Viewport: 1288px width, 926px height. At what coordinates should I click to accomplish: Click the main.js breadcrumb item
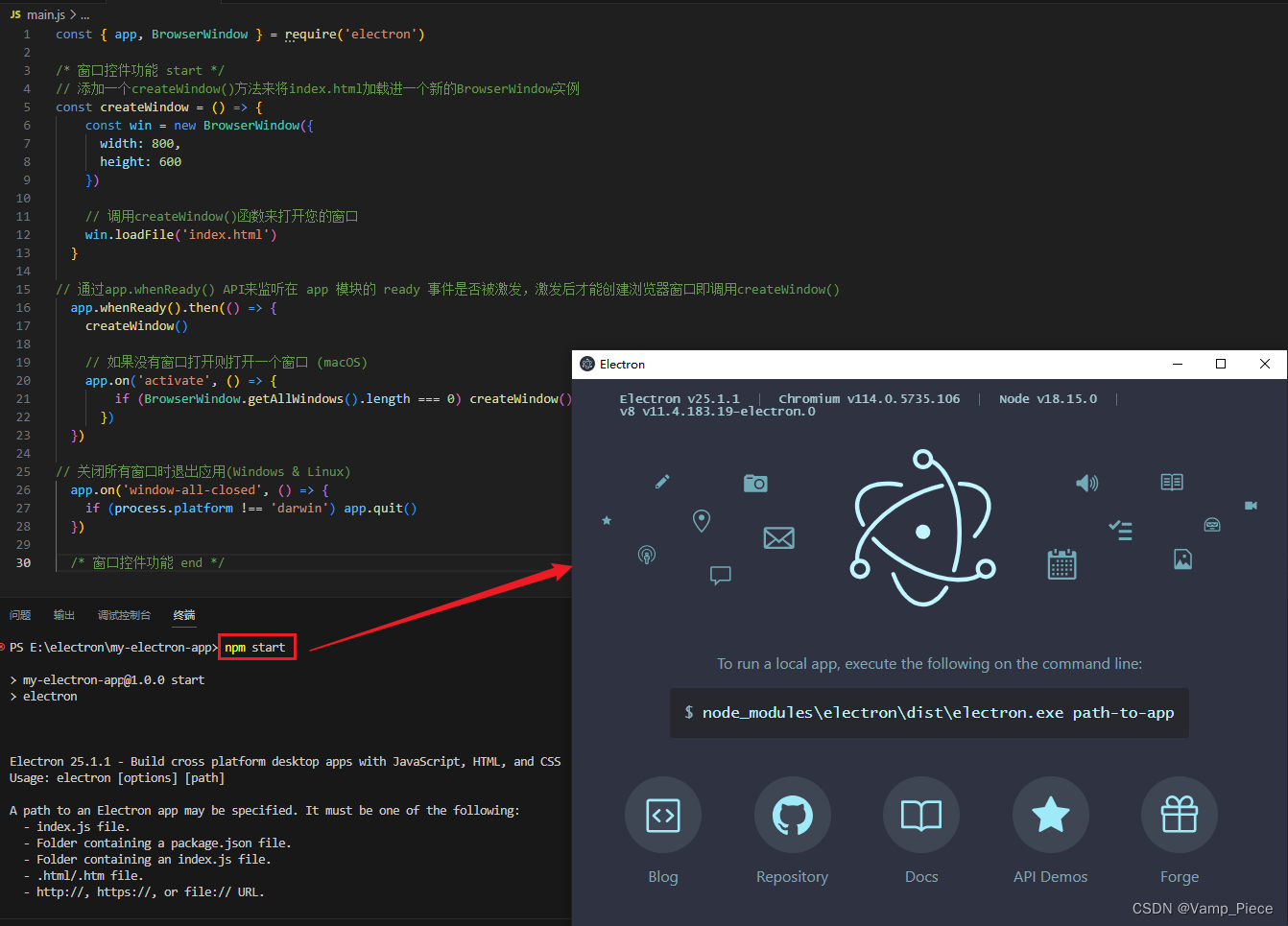click(x=45, y=14)
